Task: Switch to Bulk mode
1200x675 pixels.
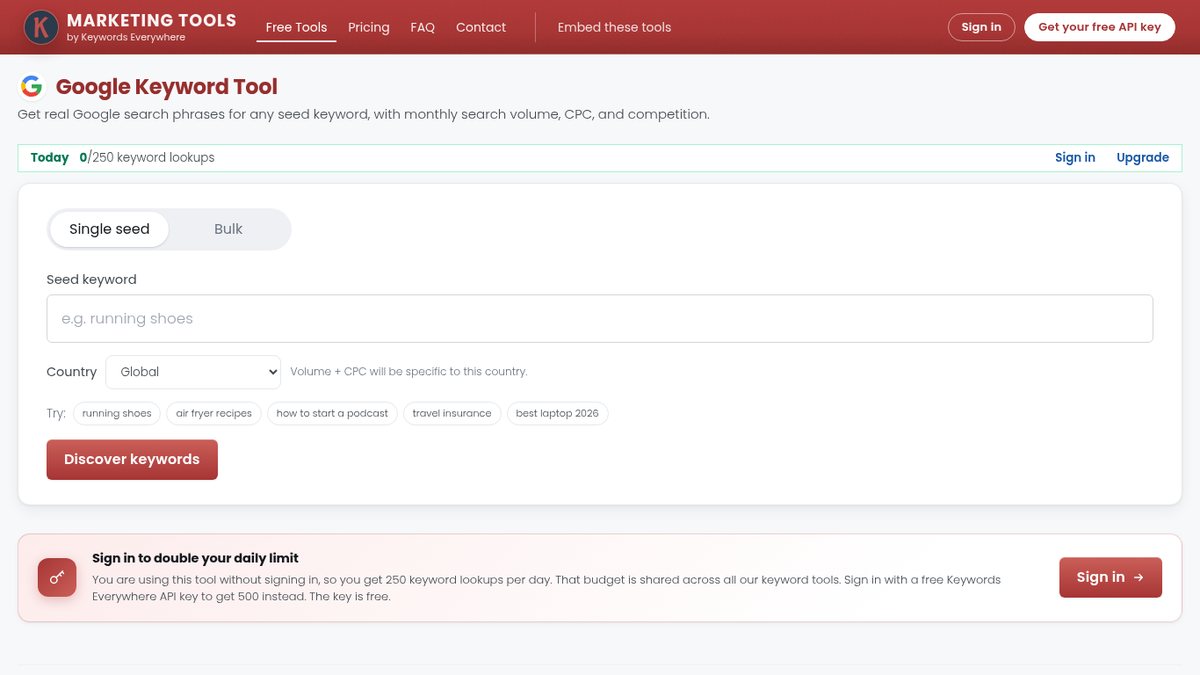Action: point(228,229)
